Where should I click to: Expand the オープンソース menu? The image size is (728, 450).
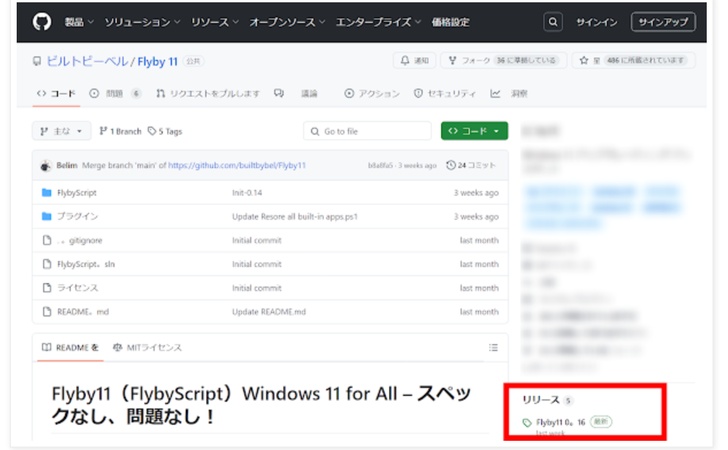pyautogui.click(x=287, y=22)
